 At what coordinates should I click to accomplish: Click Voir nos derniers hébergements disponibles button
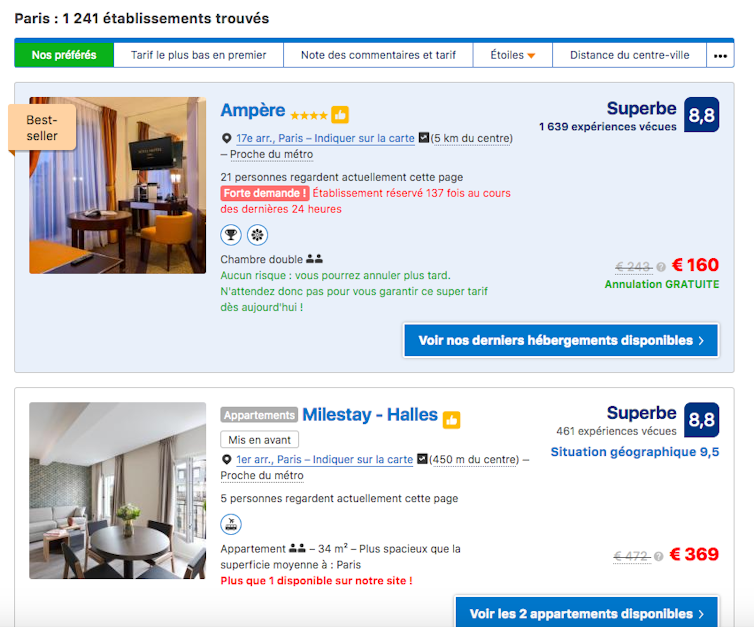pyautogui.click(x=561, y=340)
